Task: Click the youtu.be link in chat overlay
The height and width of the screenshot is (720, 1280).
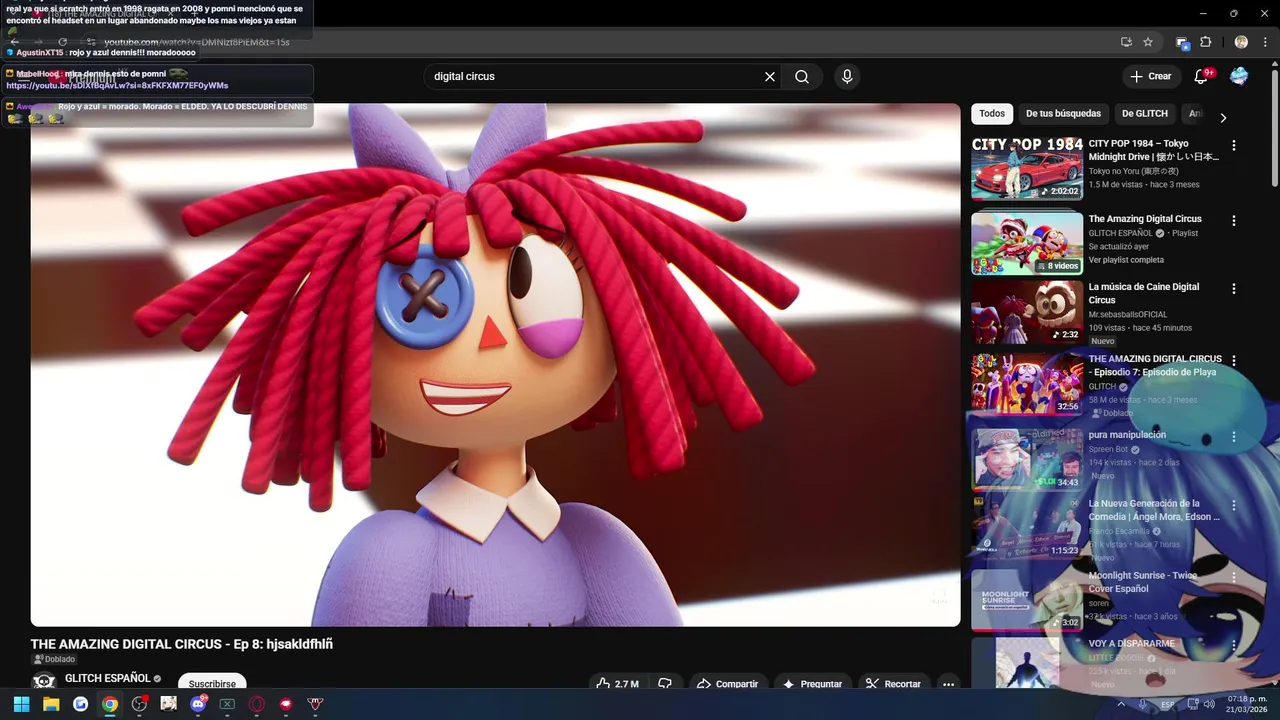Action: 117,86
